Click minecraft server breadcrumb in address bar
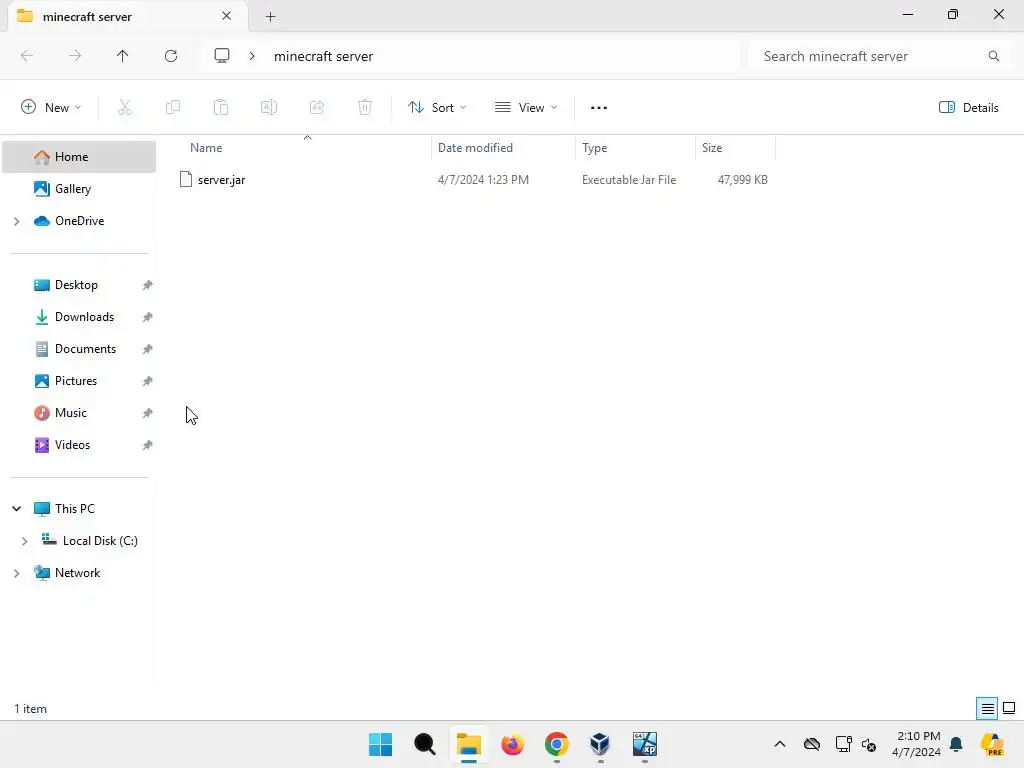 click(323, 56)
